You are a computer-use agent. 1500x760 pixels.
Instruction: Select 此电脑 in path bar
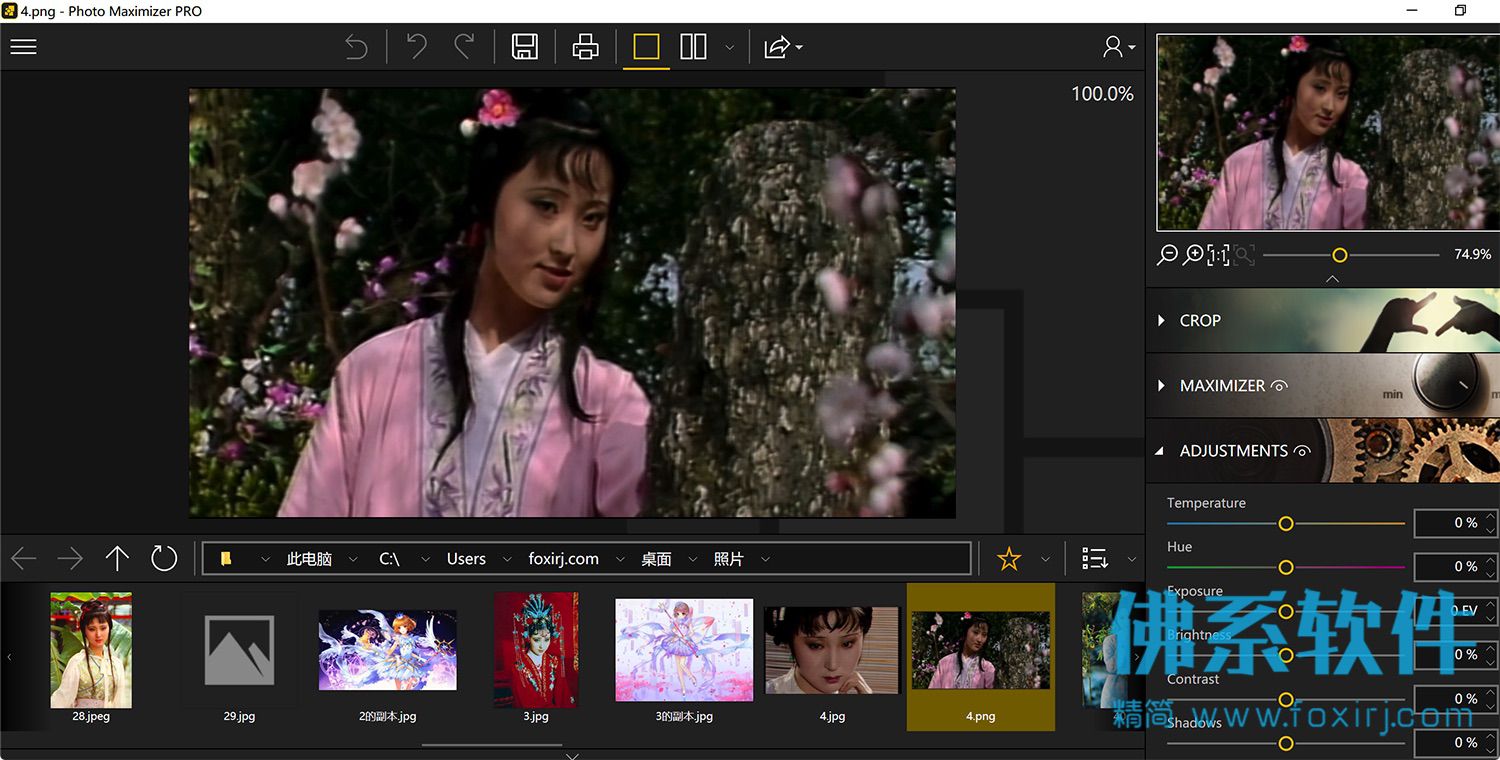pyautogui.click(x=309, y=559)
